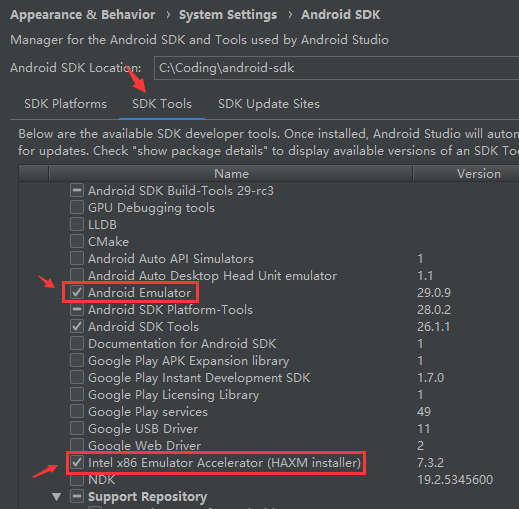Open the SDK Update Sites tab

(269, 104)
